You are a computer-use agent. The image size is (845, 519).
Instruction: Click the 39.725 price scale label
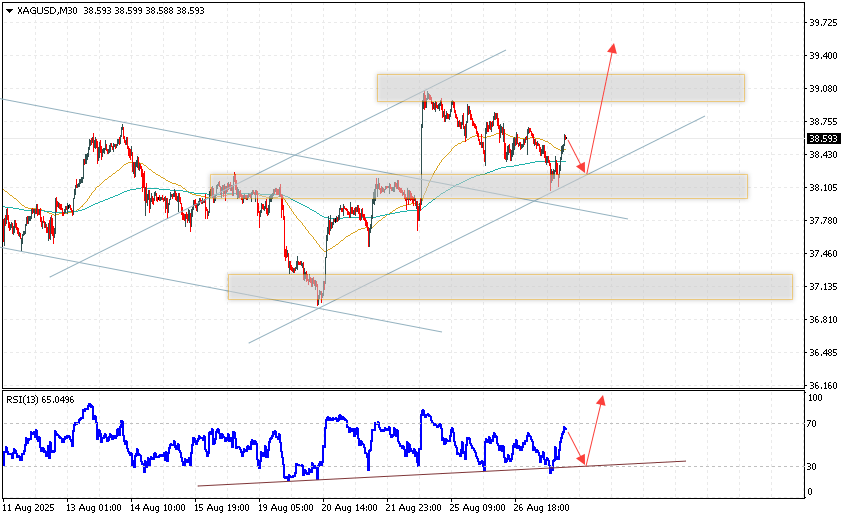(x=823, y=23)
